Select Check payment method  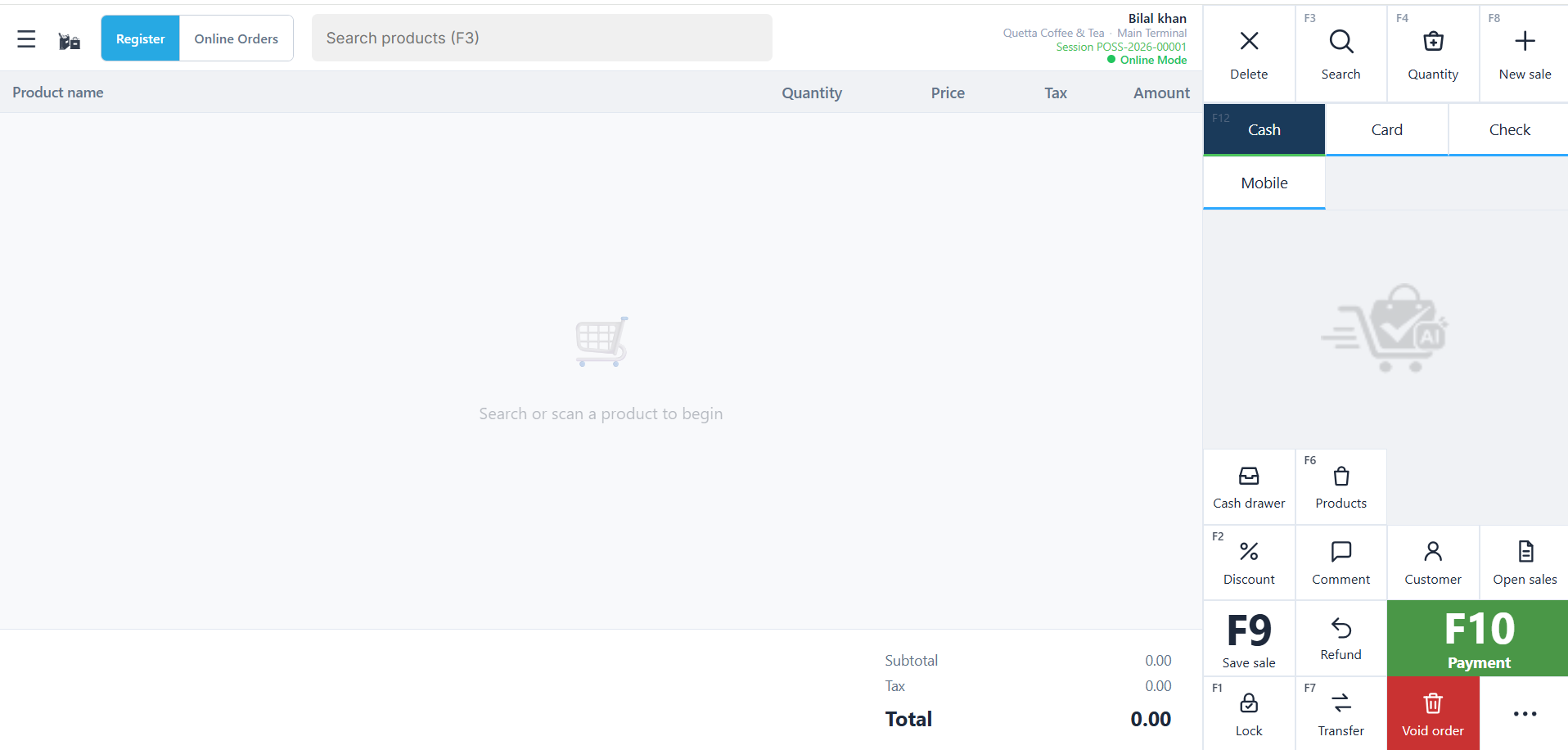coord(1509,129)
